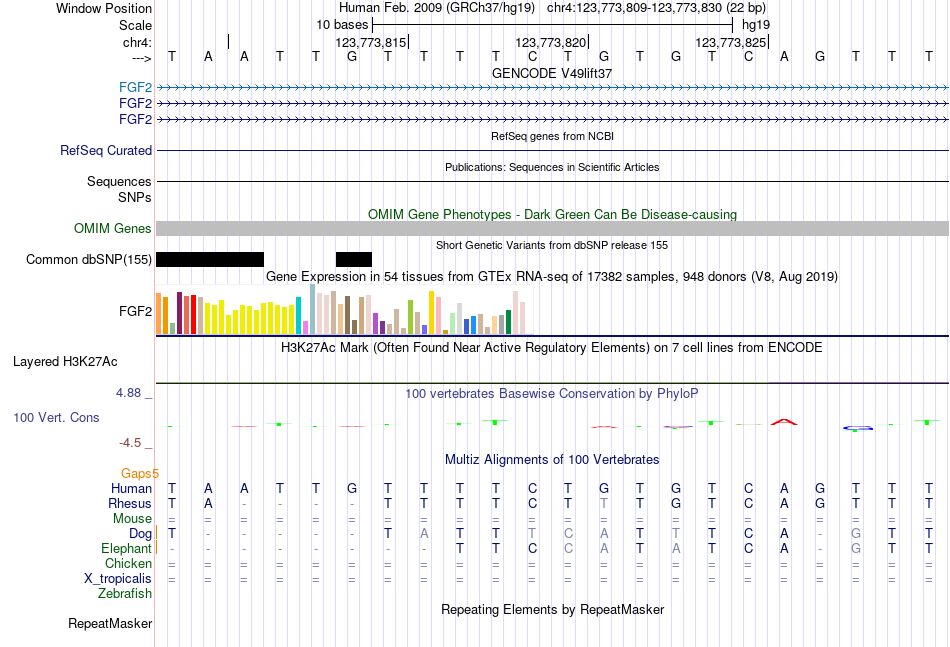Click the blue negative dip in PhyloP track
The height and width of the screenshot is (647, 950).
tap(857, 428)
